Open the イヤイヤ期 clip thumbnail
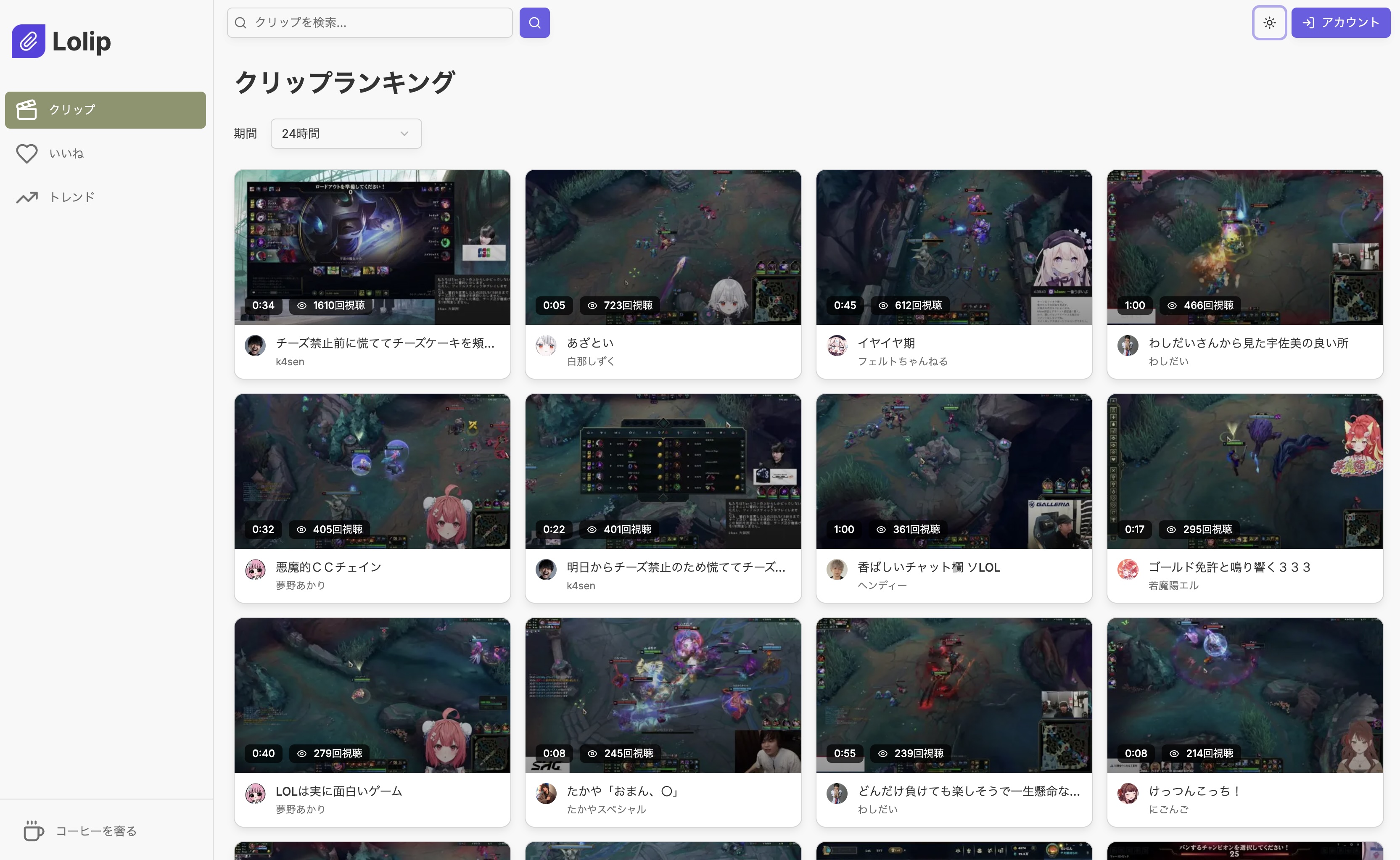Image resolution: width=1400 pixels, height=860 pixels. (954, 247)
